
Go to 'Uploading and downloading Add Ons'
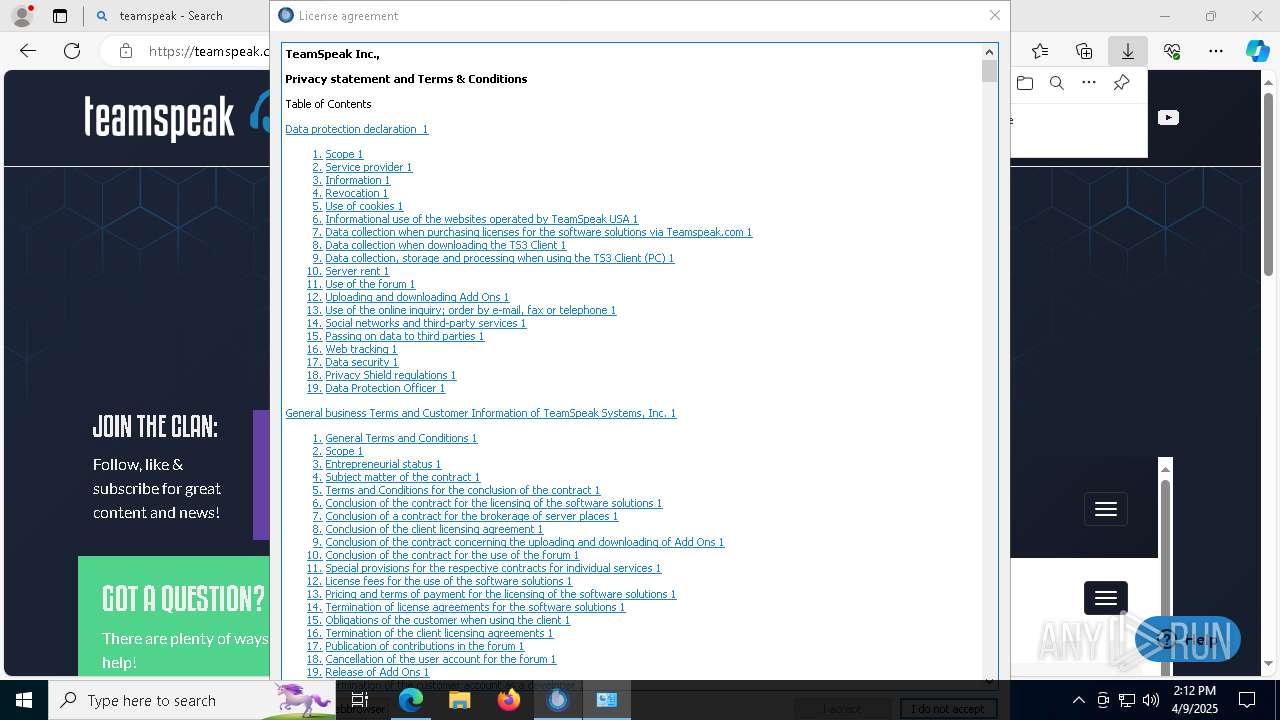(417, 297)
